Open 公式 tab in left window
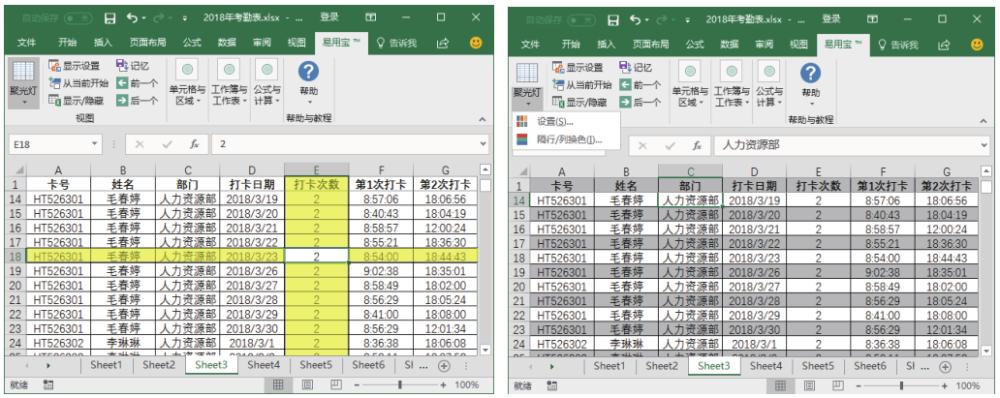Screen dimensions: 1000x398 pyautogui.click(x=192, y=43)
